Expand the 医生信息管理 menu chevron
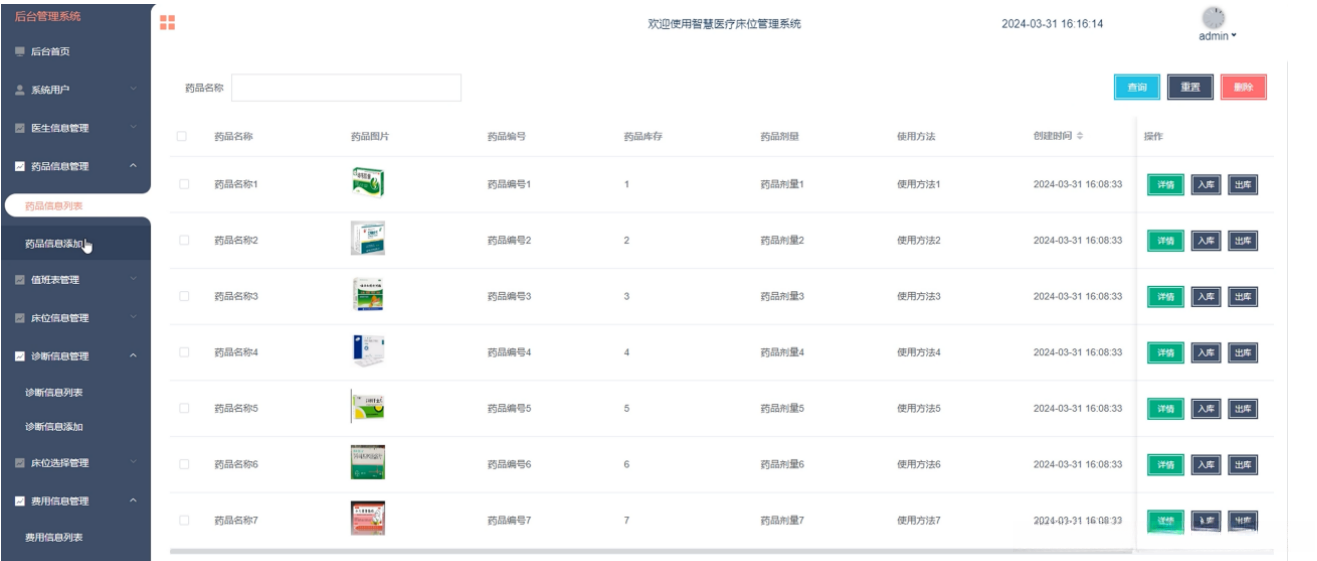Screen dimensions: 1317x561 (133, 128)
